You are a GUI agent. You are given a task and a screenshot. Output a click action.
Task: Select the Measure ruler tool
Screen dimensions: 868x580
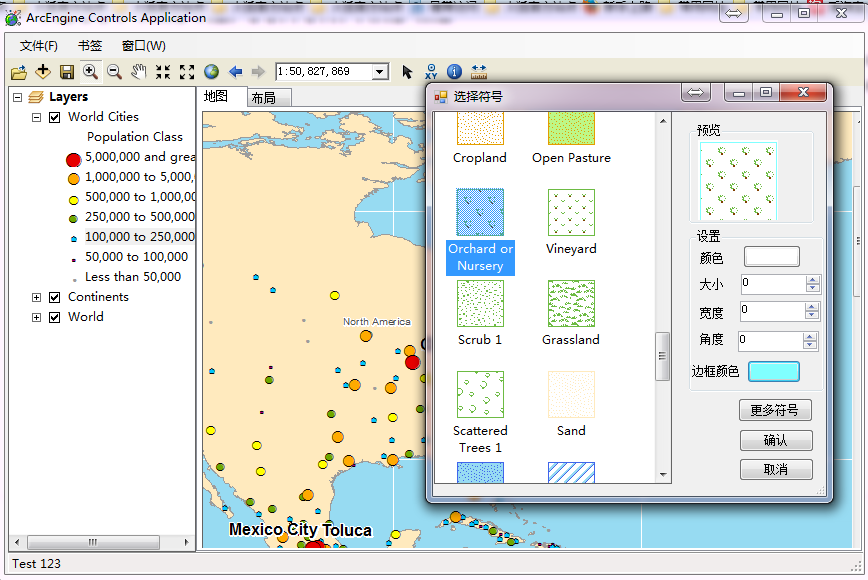pyautogui.click(x=479, y=71)
